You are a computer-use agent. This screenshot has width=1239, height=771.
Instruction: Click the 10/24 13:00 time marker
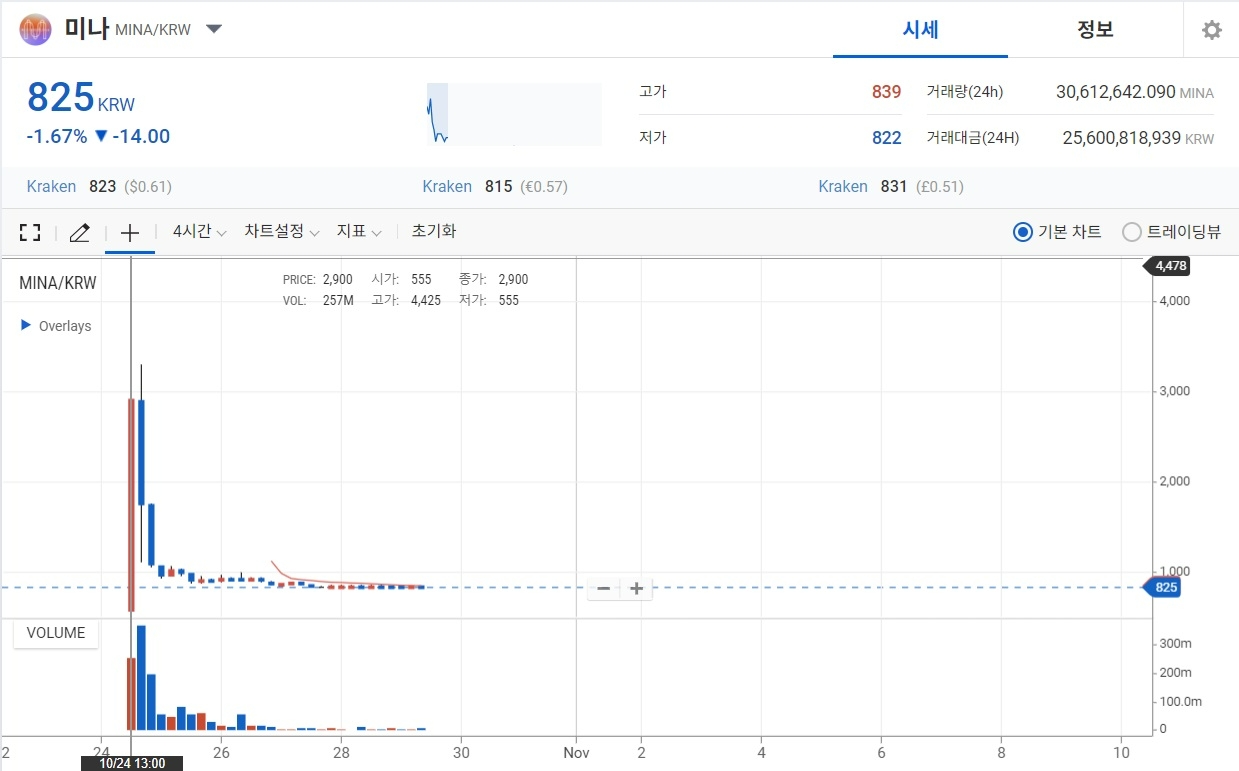point(132,763)
